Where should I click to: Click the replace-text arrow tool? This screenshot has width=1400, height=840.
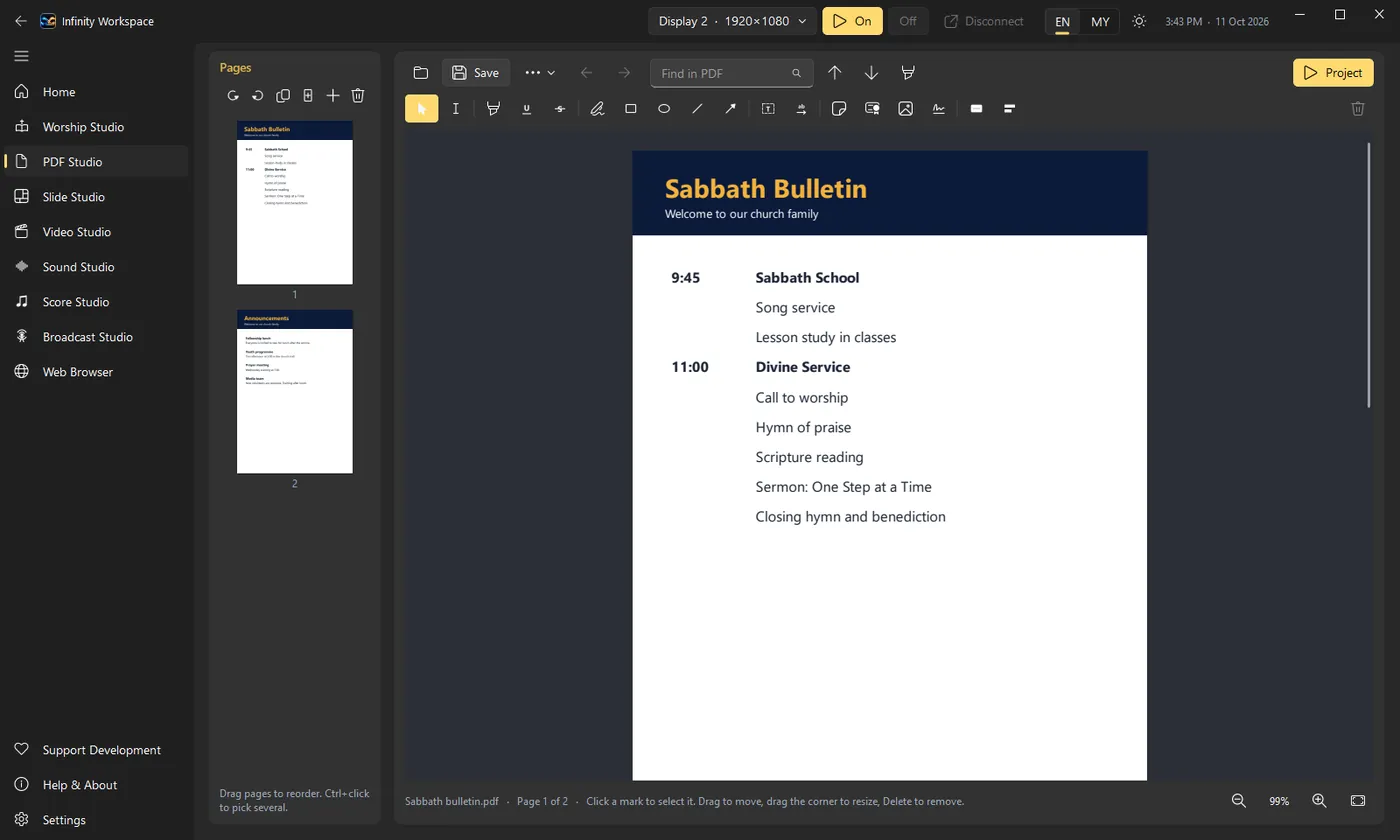pyautogui.click(x=802, y=109)
